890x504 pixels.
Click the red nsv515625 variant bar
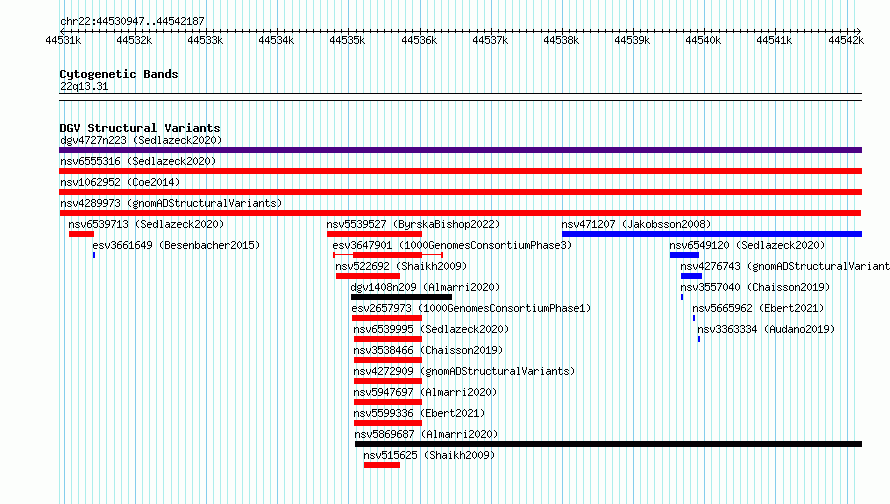click(x=382, y=465)
